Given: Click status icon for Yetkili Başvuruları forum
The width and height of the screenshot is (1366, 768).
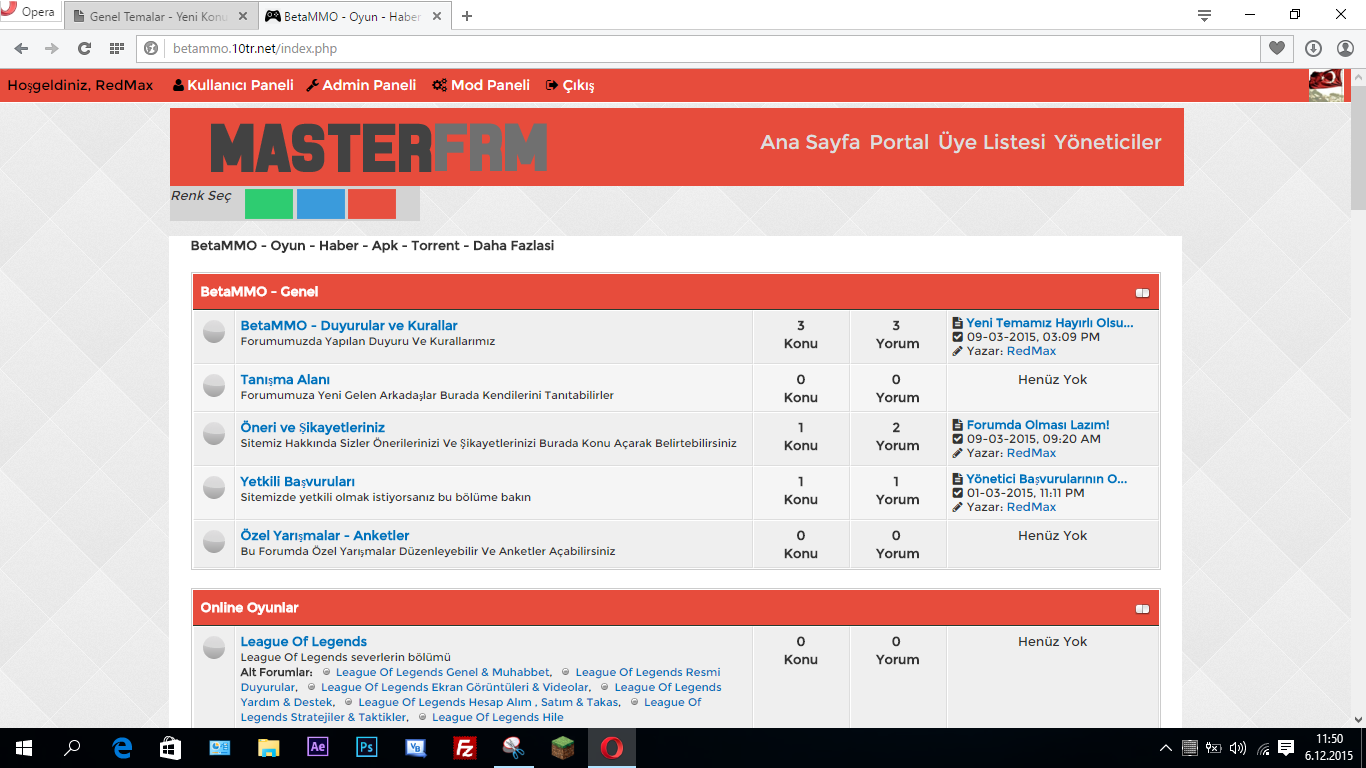Looking at the screenshot, I should 214,488.
